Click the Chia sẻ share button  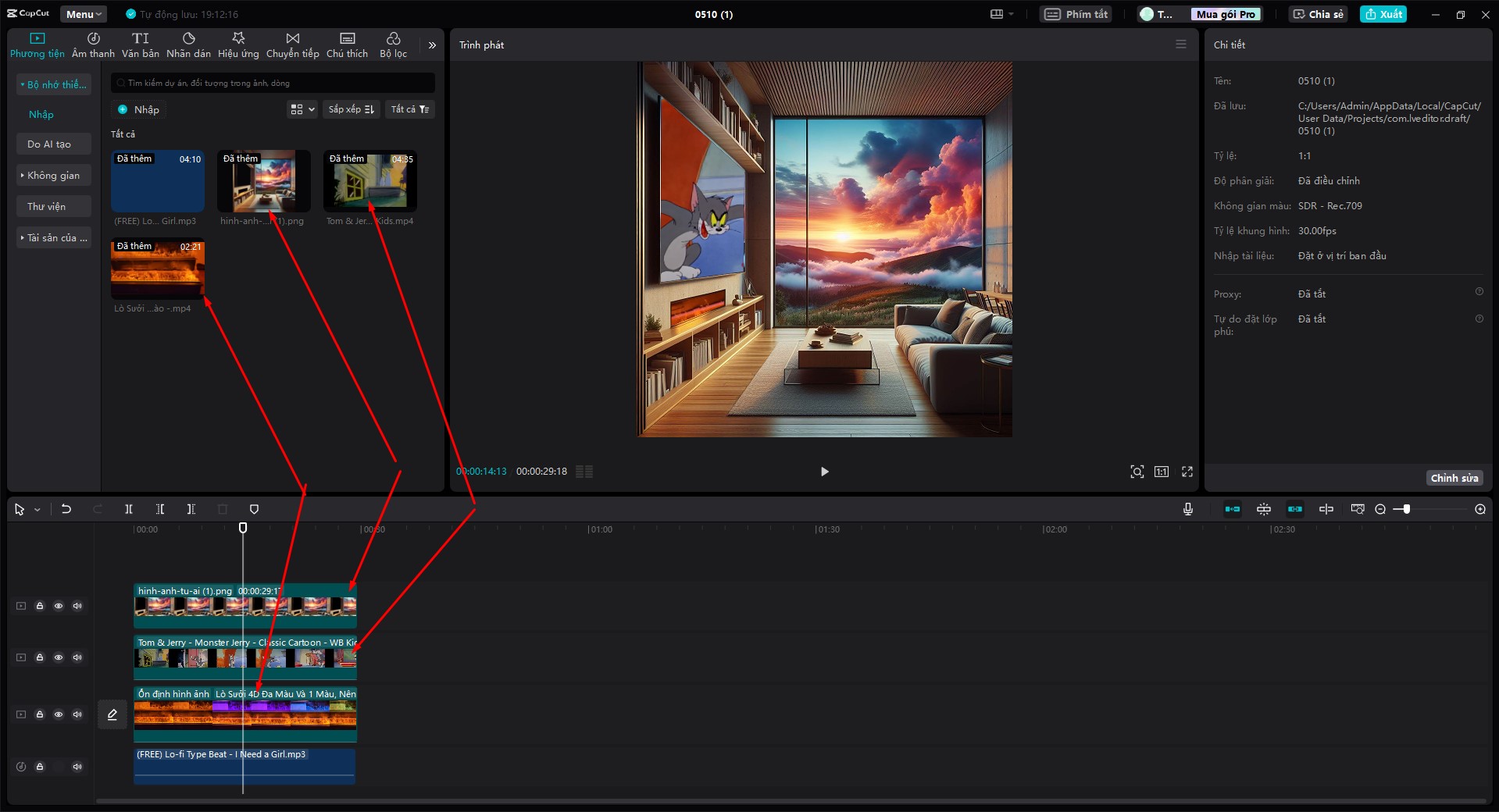click(x=1319, y=14)
